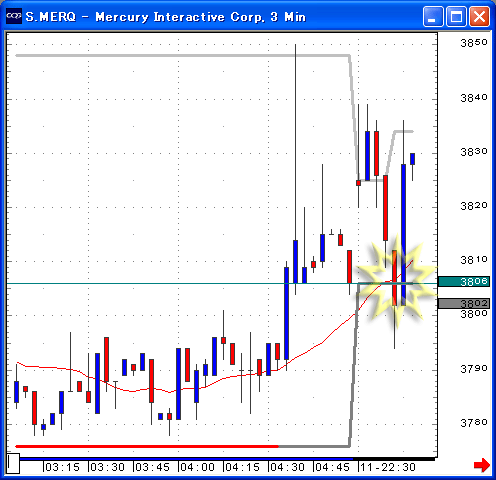
Task: Click the 3850 price scale label
Action: [x=474, y=43]
